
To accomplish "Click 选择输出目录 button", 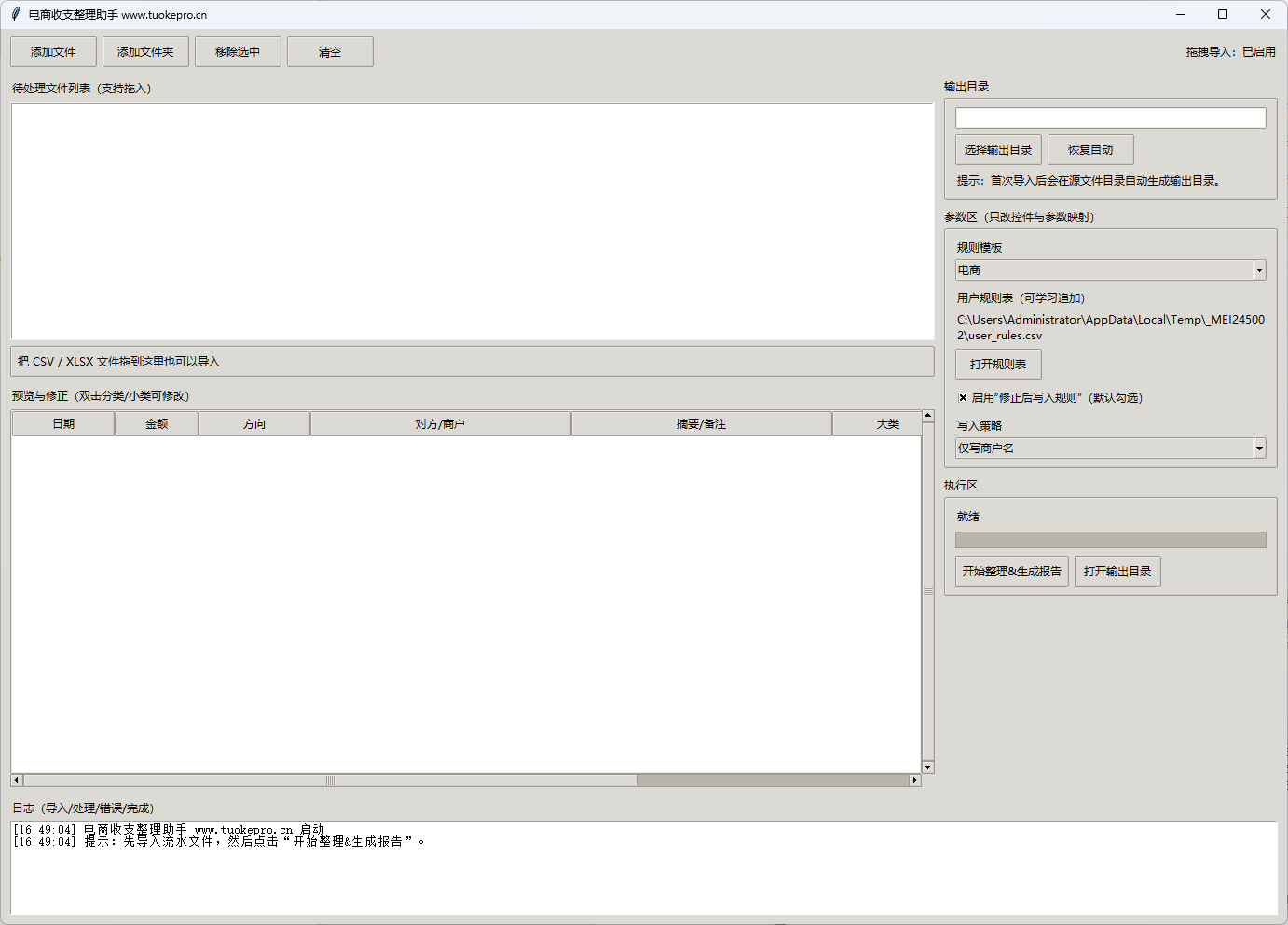I will tap(998, 150).
